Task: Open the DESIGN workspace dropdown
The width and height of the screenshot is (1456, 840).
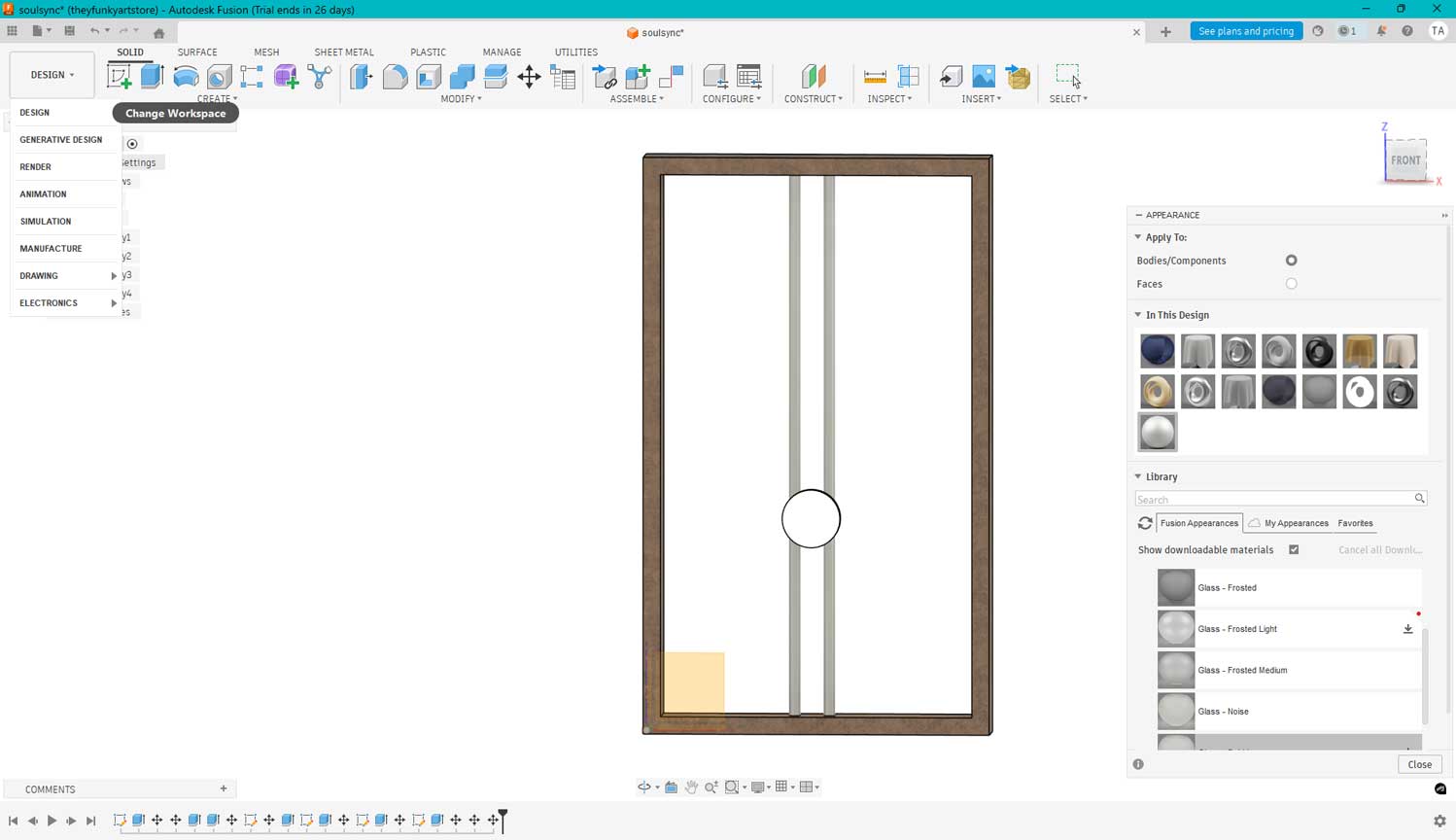Action: (52, 75)
